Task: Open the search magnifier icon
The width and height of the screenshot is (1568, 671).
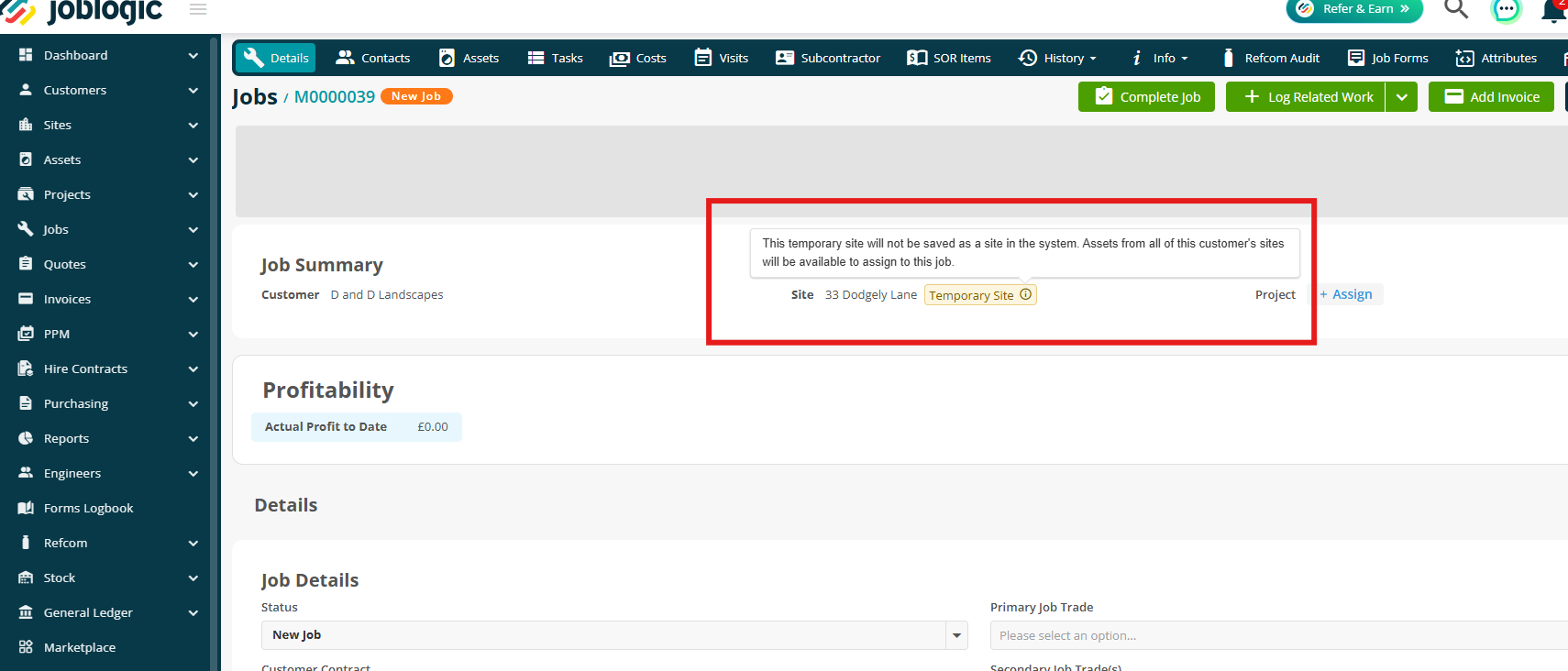Action: point(1456,8)
